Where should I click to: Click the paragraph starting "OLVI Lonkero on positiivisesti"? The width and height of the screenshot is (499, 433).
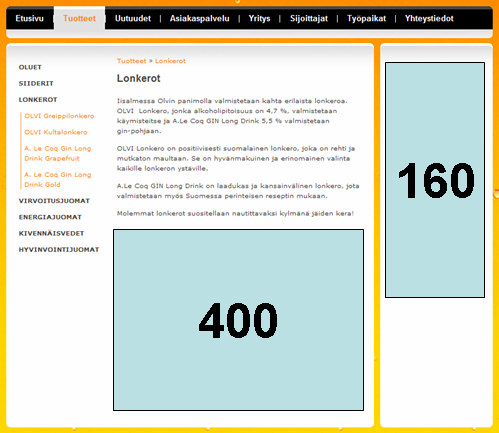(236, 158)
